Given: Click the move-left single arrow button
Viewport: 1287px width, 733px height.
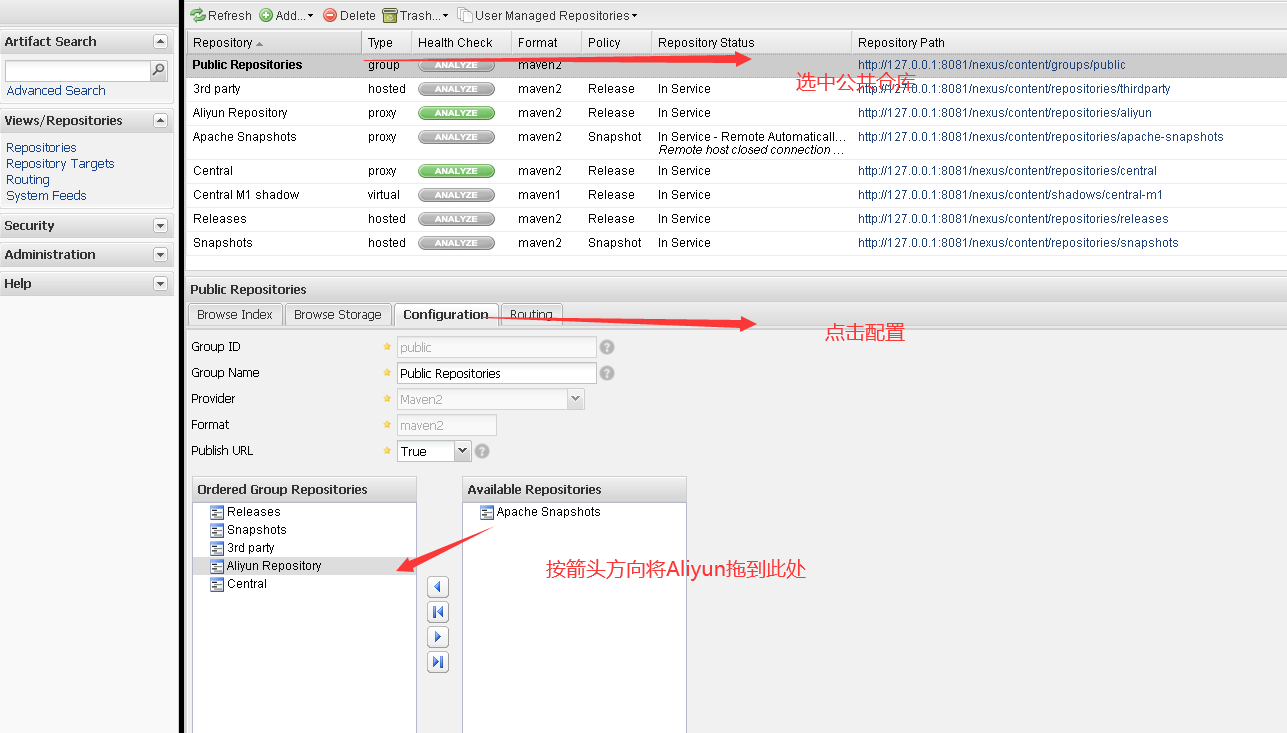Looking at the screenshot, I should tap(437, 587).
